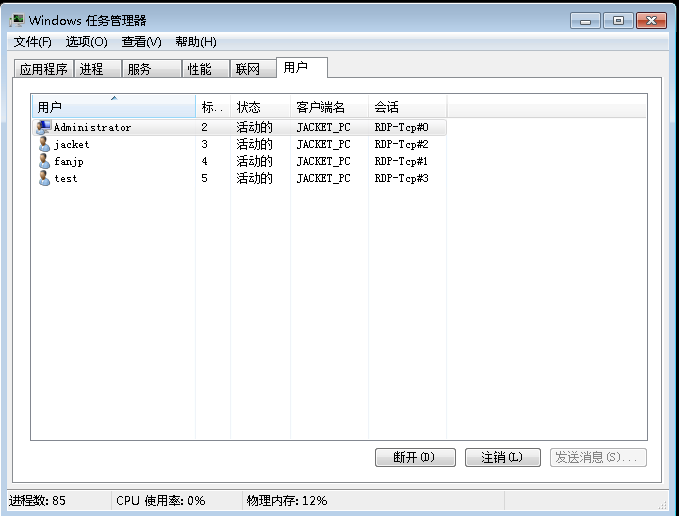Switch to the 应用程序 tab
Image resolution: width=679 pixels, height=516 pixels.
44,69
